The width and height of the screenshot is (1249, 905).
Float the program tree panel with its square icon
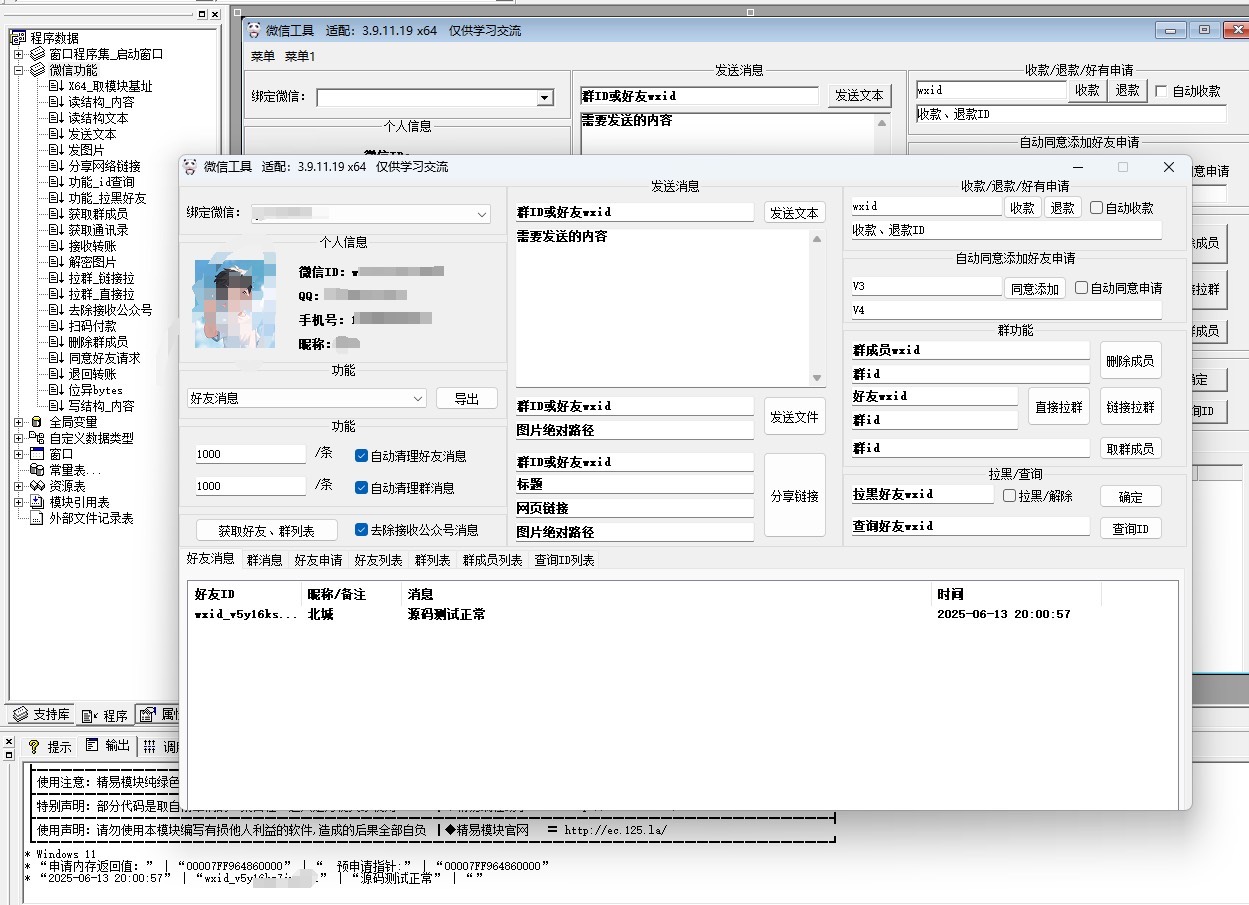202,14
